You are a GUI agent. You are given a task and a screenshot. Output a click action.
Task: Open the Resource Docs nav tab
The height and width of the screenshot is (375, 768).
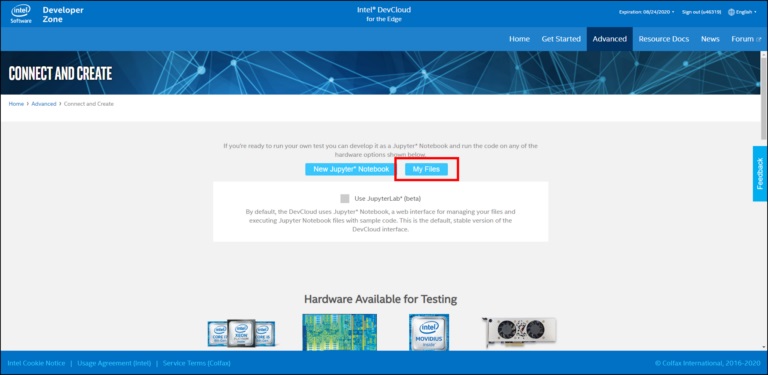tap(664, 39)
